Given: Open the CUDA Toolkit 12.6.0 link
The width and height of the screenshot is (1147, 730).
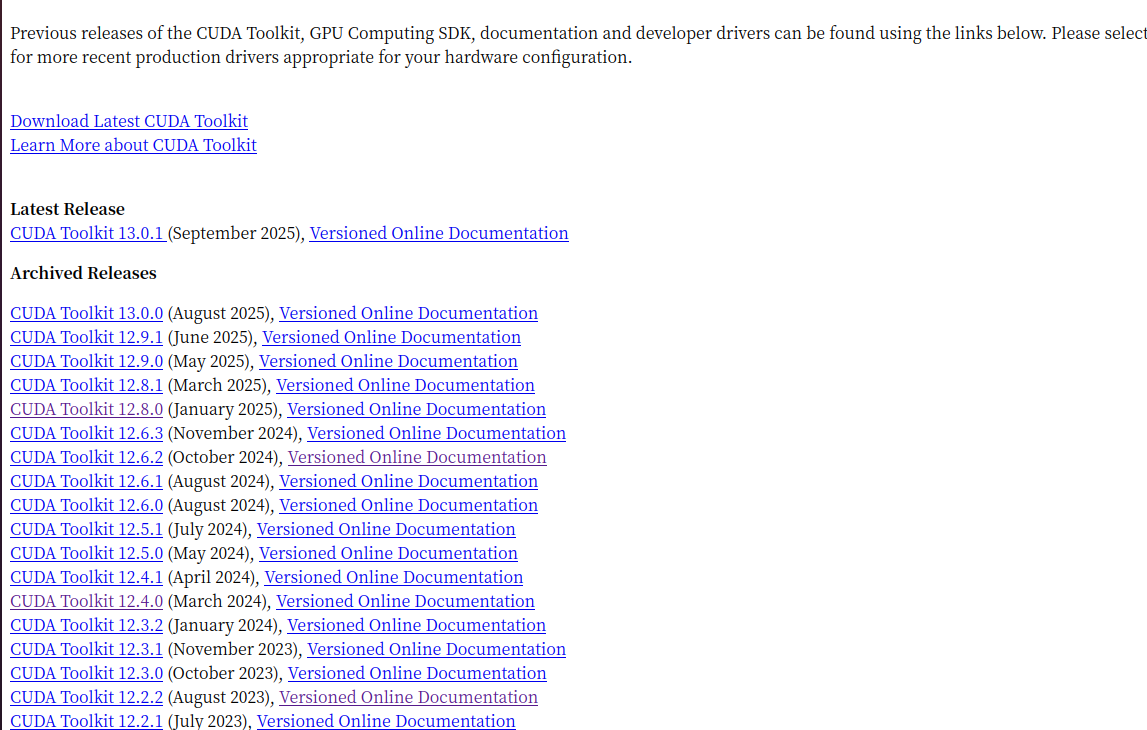Looking at the screenshot, I should pyautogui.click(x=86, y=505).
